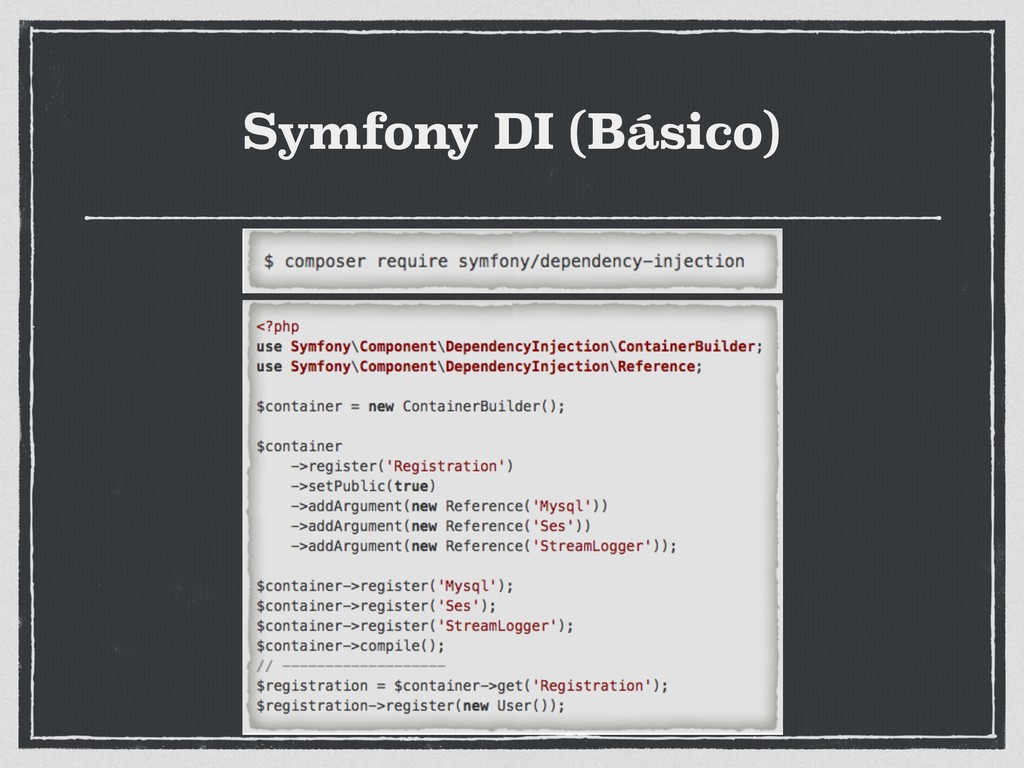Click the composer require command line
The width and height of the screenshot is (1024, 768).
pyautogui.click(x=504, y=261)
